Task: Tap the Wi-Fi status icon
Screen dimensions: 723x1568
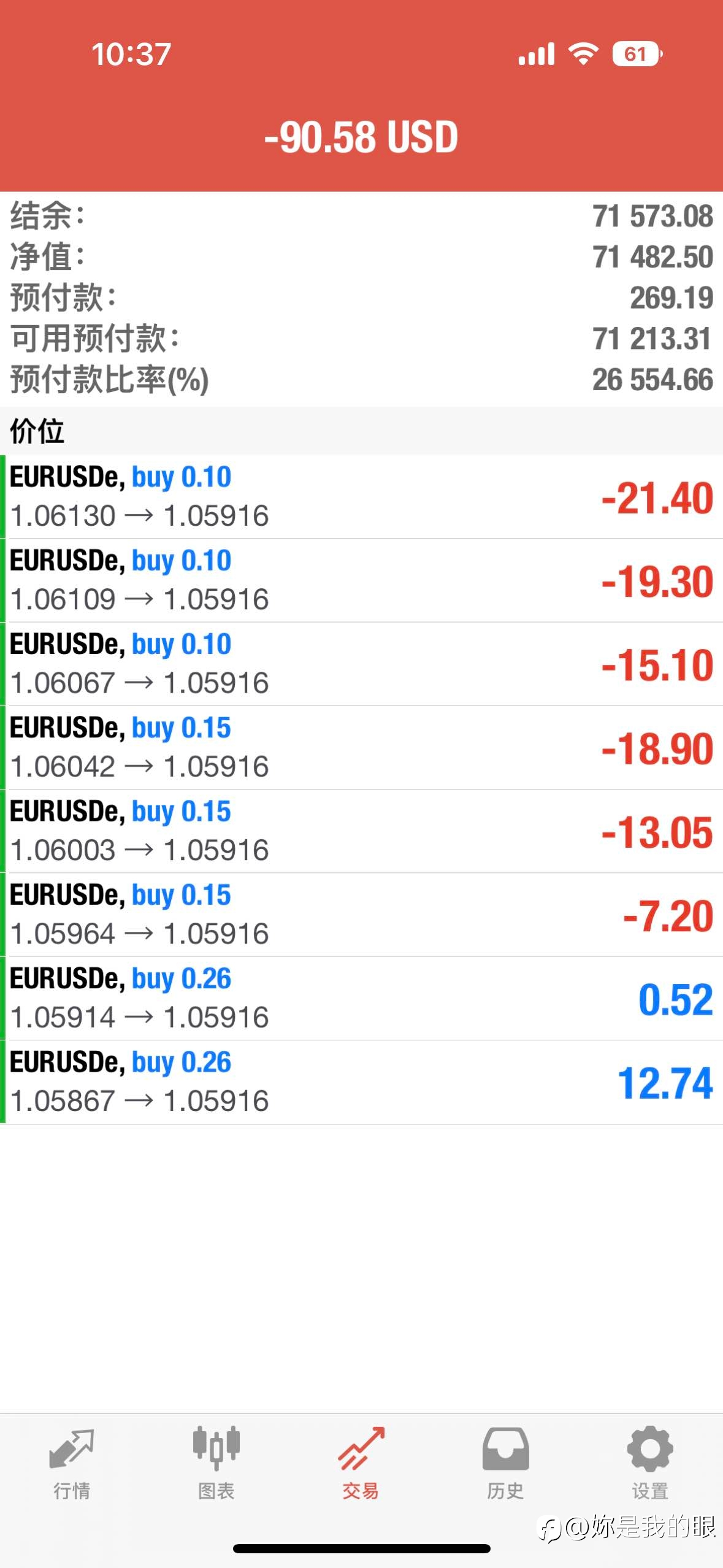Action: pos(583,54)
